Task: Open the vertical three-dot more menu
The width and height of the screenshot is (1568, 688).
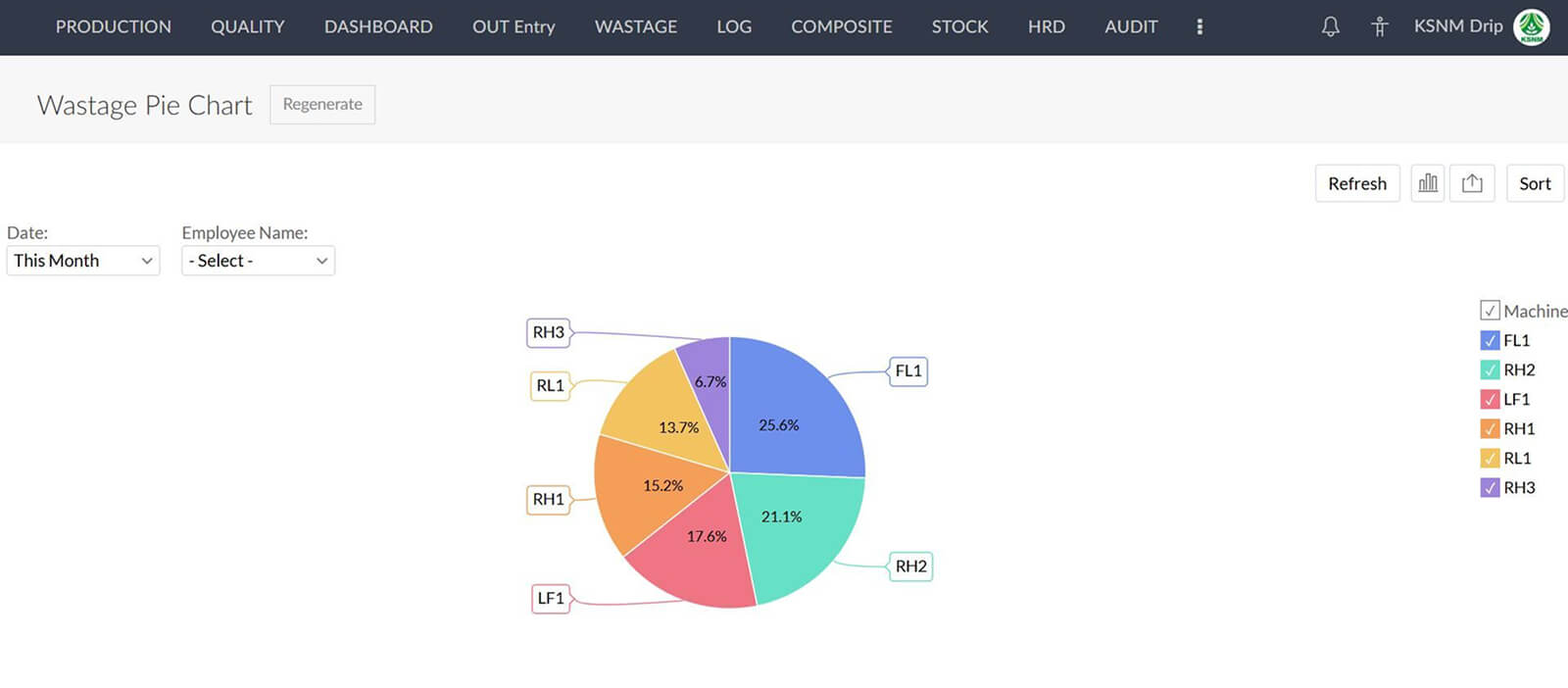Action: pos(1200,26)
